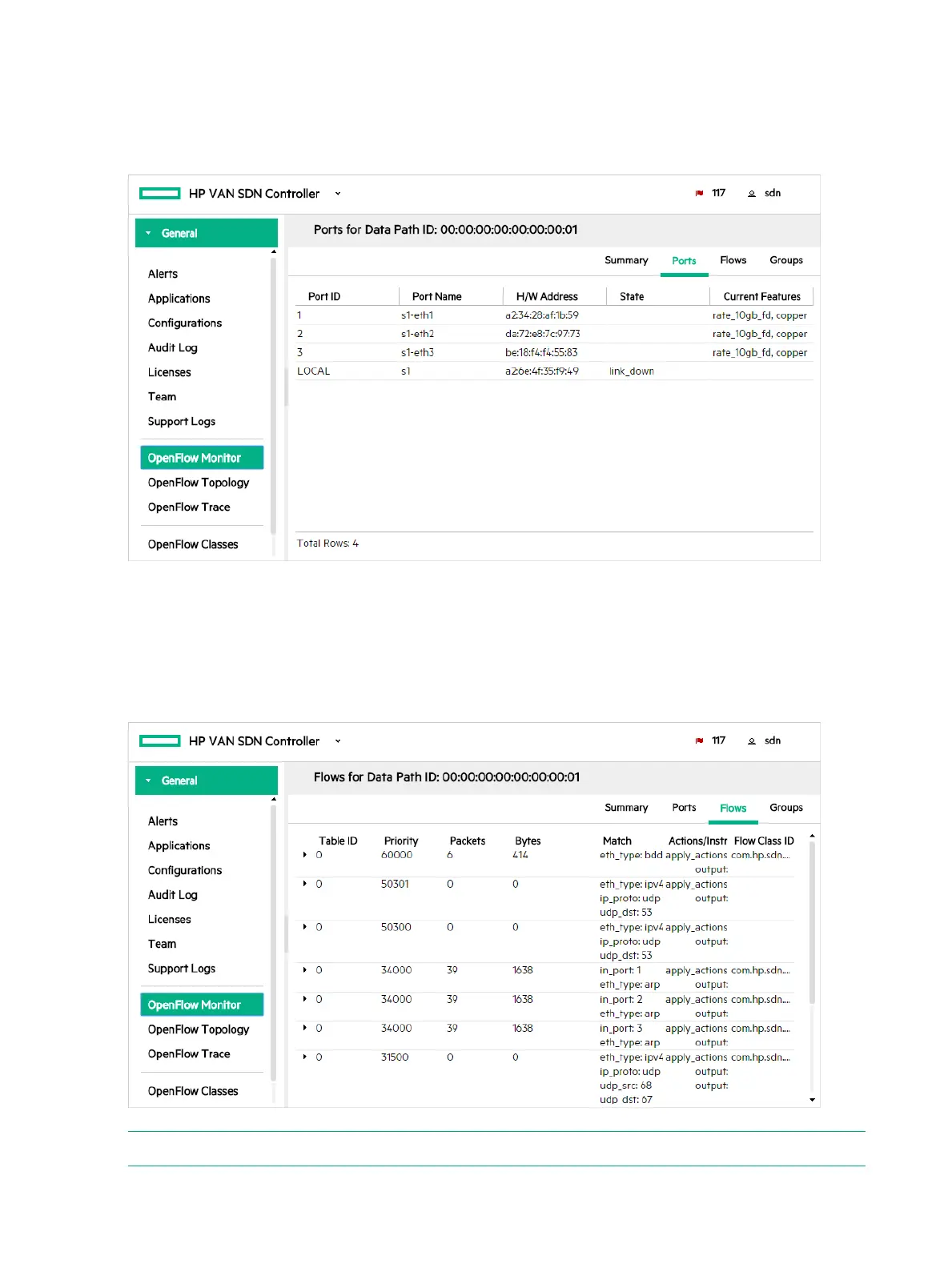The image size is (952, 1268).
Task: Sort by the Port Name column header
Action: (x=436, y=296)
